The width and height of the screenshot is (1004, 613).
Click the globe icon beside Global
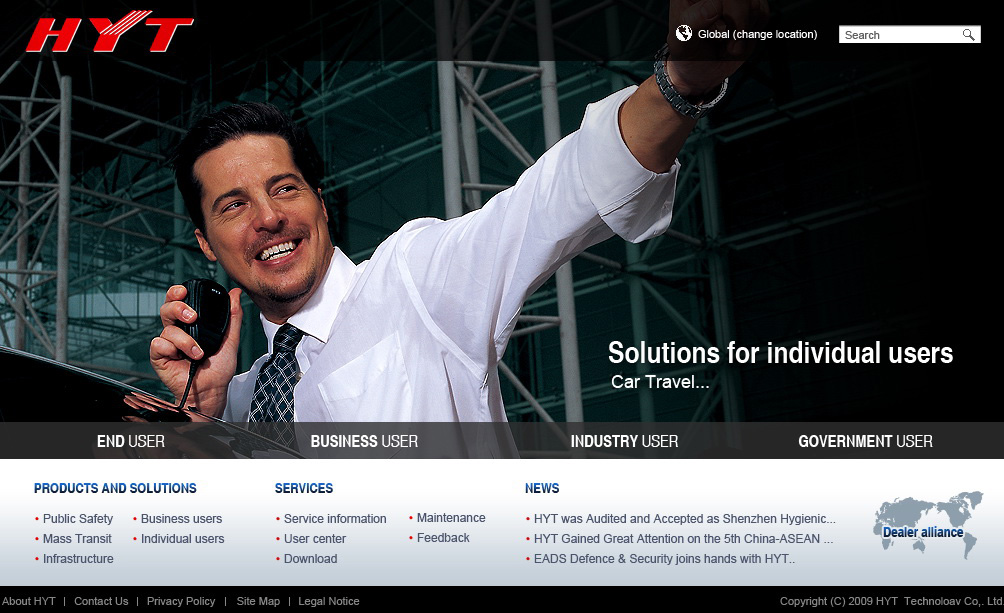pyautogui.click(x=684, y=33)
